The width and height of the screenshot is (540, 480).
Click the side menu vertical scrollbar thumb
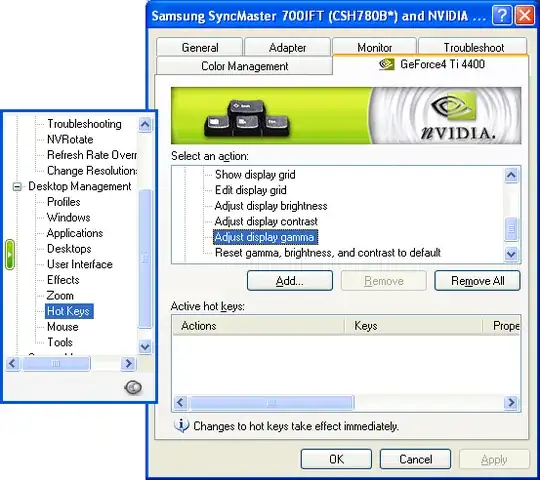[145, 258]
